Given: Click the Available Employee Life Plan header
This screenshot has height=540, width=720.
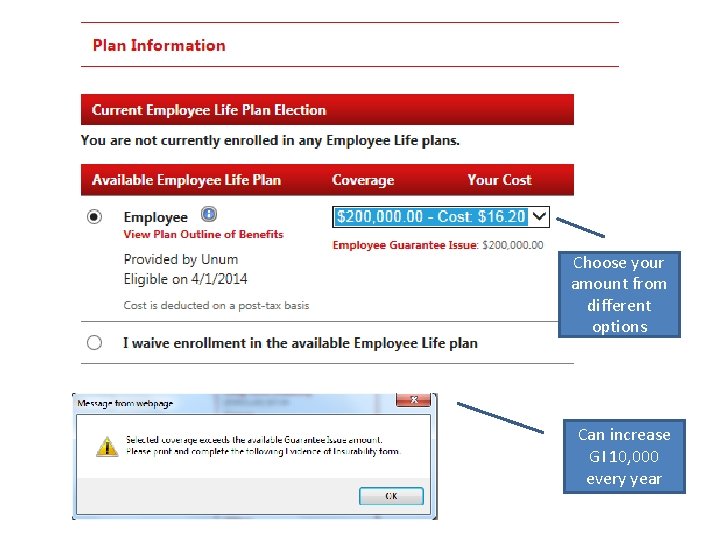Looking at the screenshot, I should tap(186, 180).
